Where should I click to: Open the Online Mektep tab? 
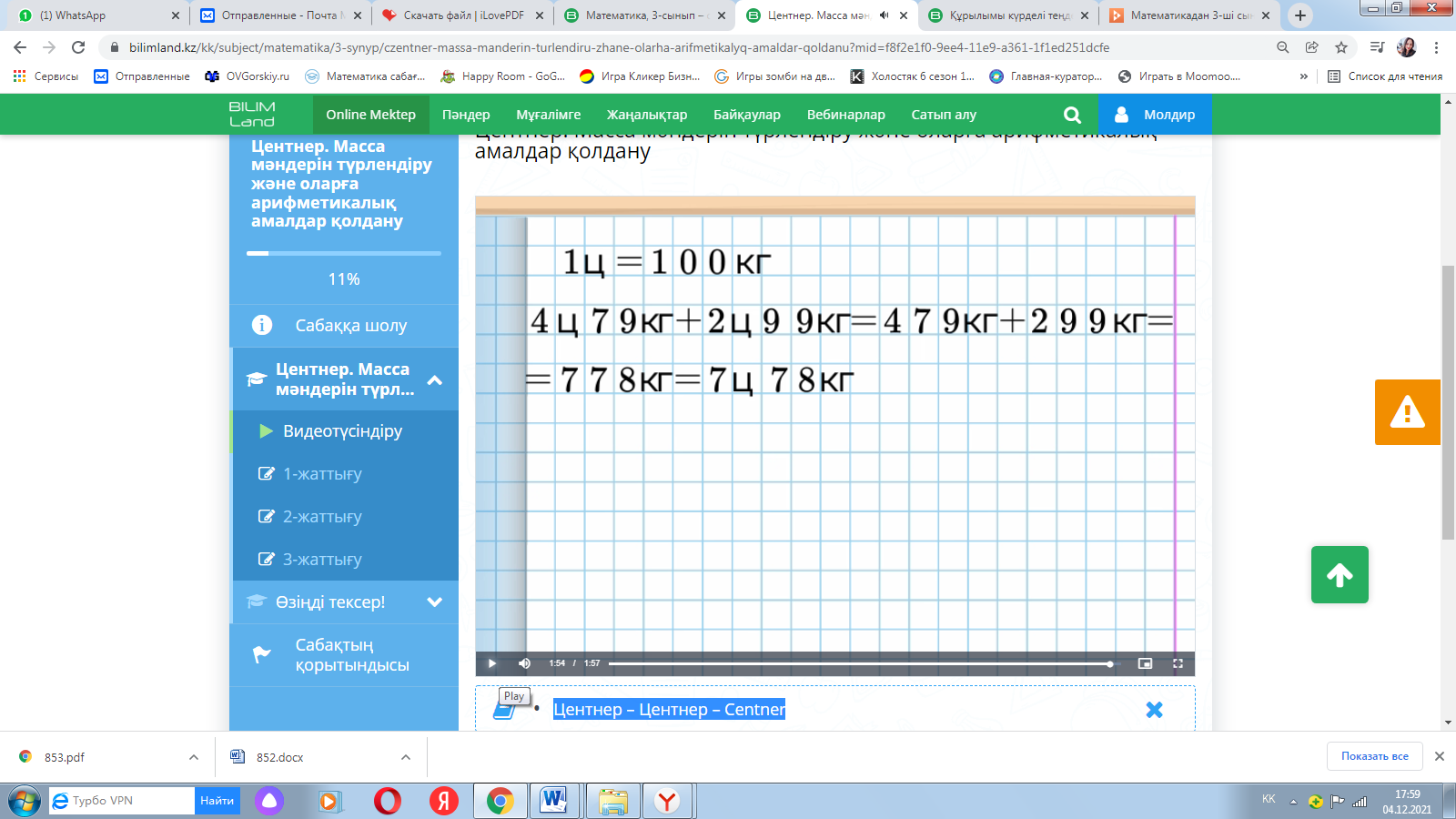[x=370, y=115]
